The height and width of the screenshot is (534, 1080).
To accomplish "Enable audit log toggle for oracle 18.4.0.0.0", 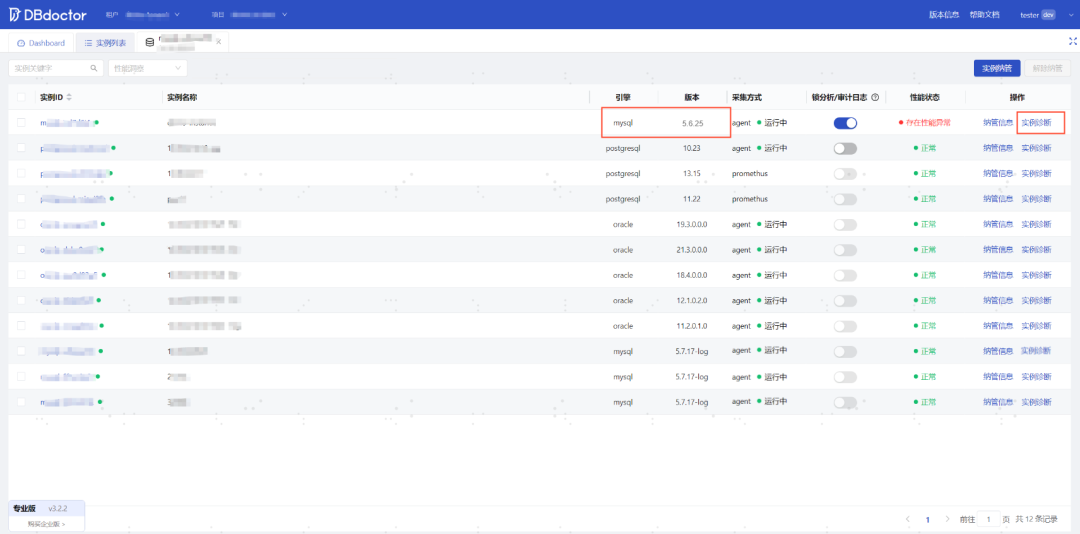I will [x=845, y=275].
